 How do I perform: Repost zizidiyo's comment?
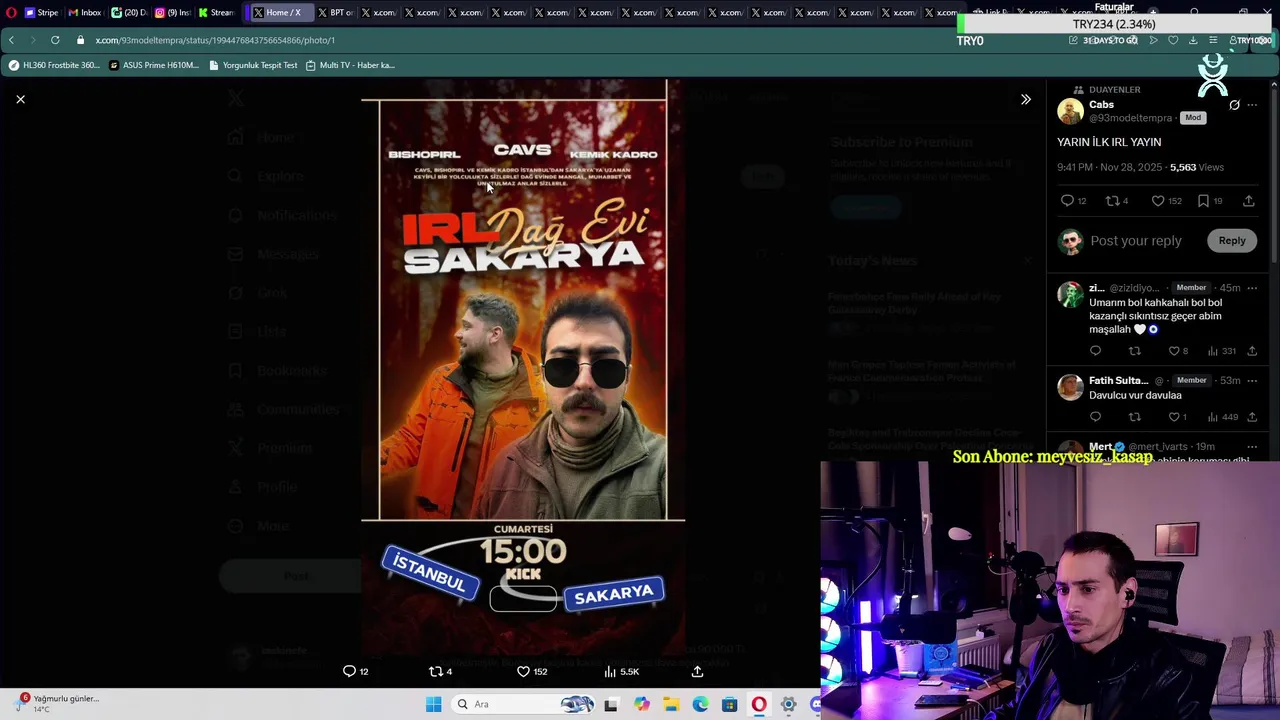[1134, 351]
